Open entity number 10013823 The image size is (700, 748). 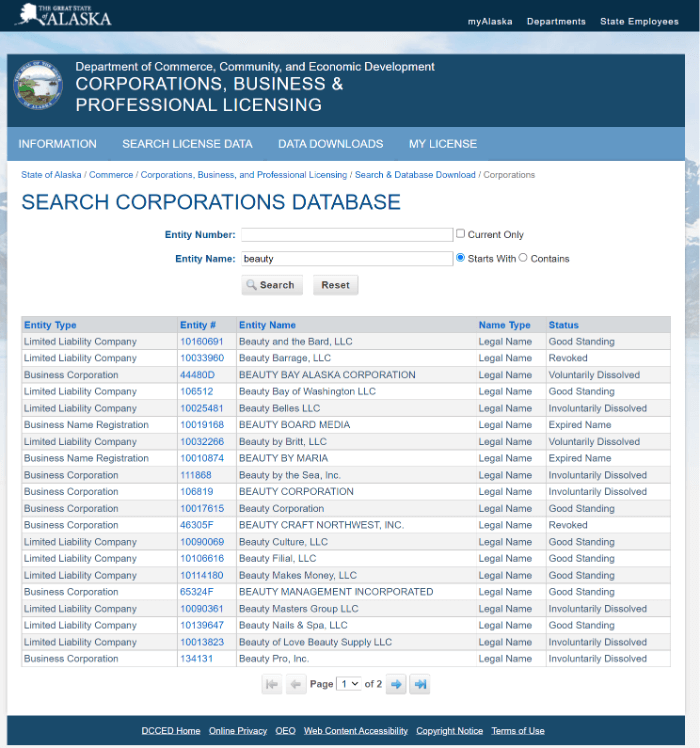[202, 642]
